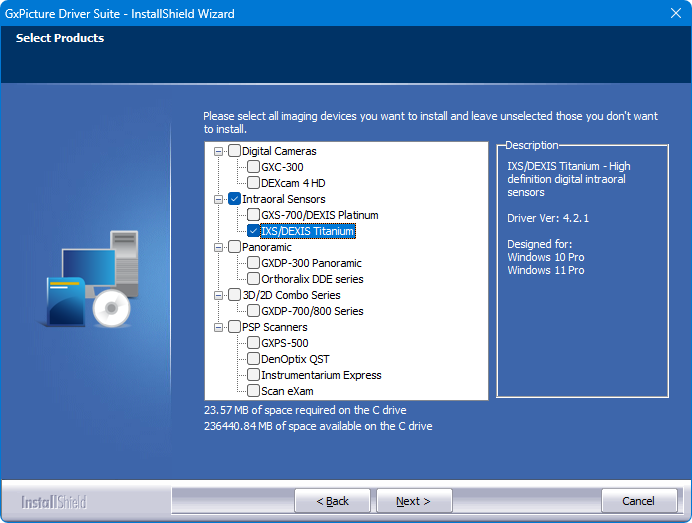Image resolution: width=692 pixels, height=523 pixels.
Task: Collapse the Digital Cameras tree node
Action: tap(219, 151)
